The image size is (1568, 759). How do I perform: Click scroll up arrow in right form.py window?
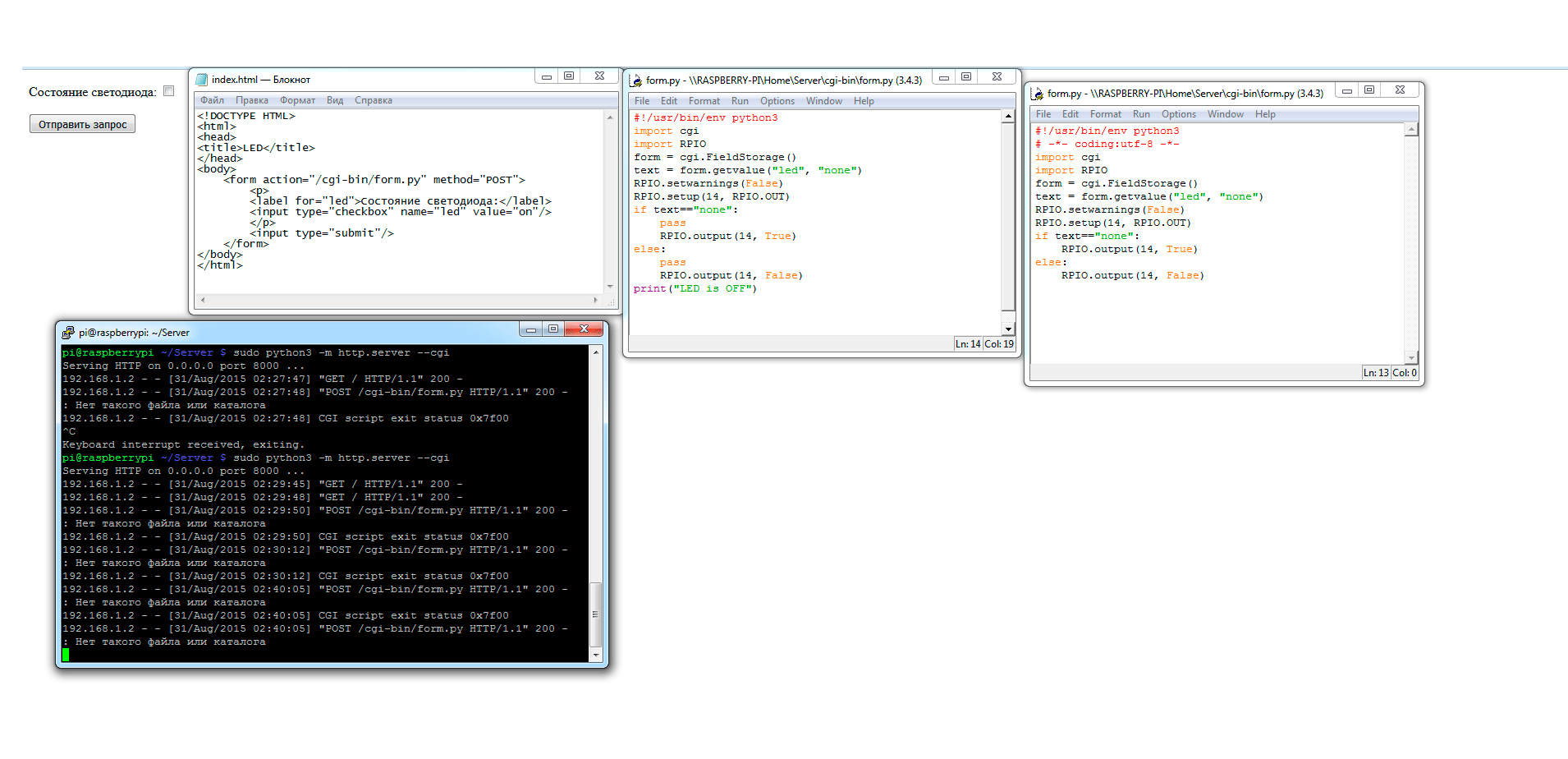pos(1411,130)
